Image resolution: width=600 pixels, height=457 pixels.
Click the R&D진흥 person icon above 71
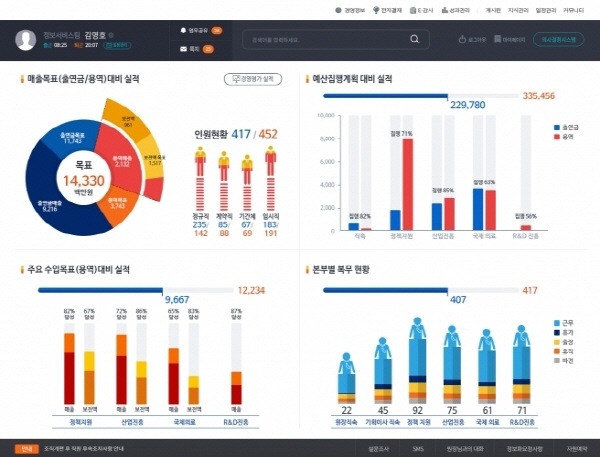[x=522, y=336]
